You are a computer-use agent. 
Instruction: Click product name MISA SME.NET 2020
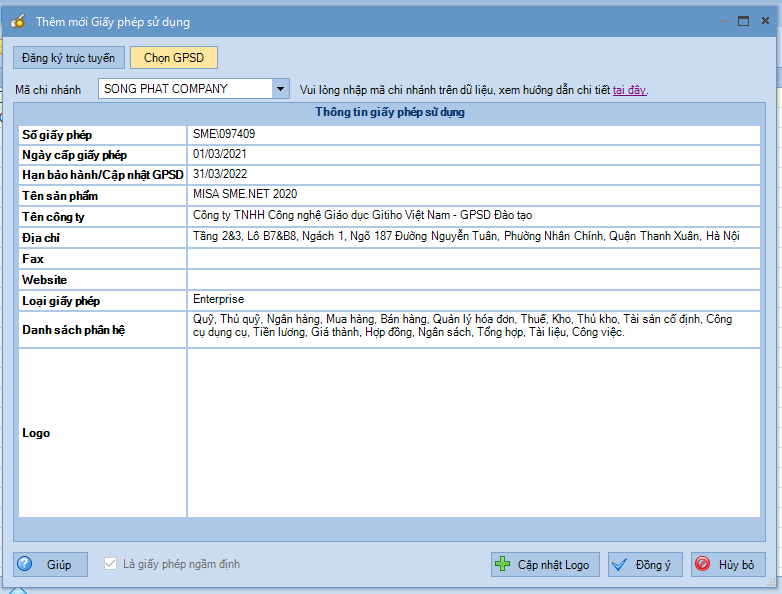(x=245, y=194)
